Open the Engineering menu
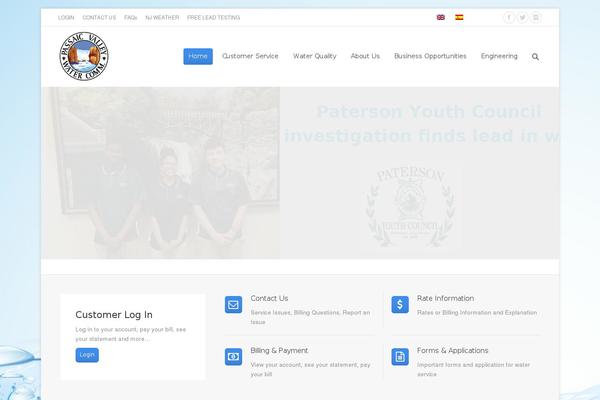Screen dimensions: 600x400 499,56
